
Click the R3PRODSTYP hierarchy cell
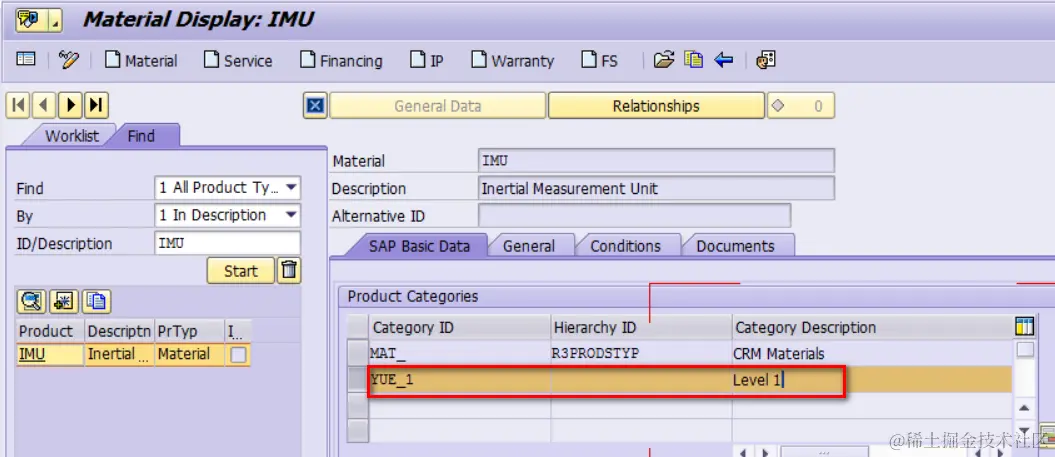point(641,353)
